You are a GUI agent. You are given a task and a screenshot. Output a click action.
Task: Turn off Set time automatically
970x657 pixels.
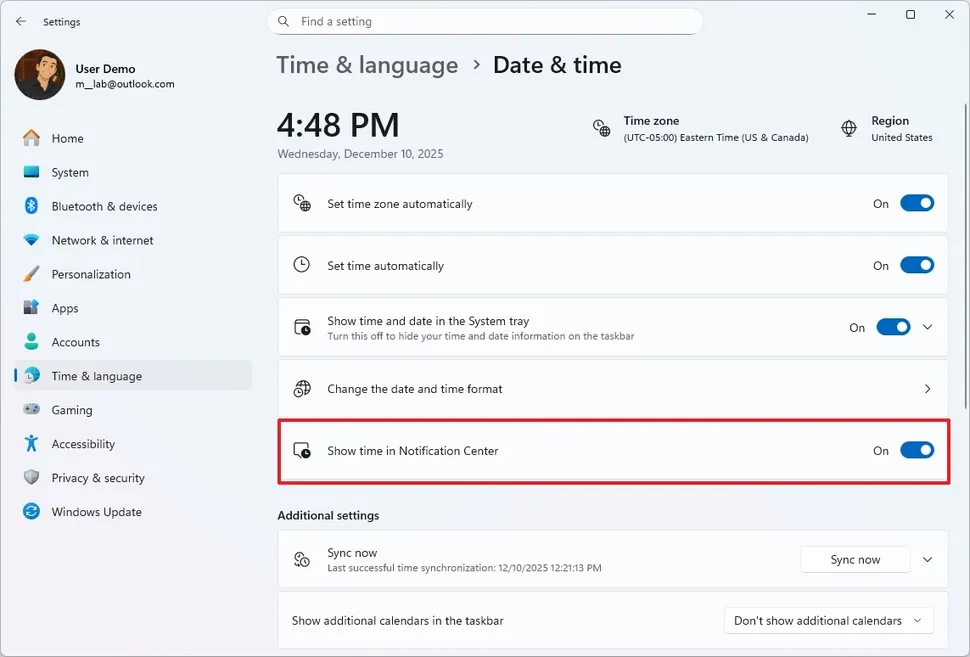pos(916,265)
